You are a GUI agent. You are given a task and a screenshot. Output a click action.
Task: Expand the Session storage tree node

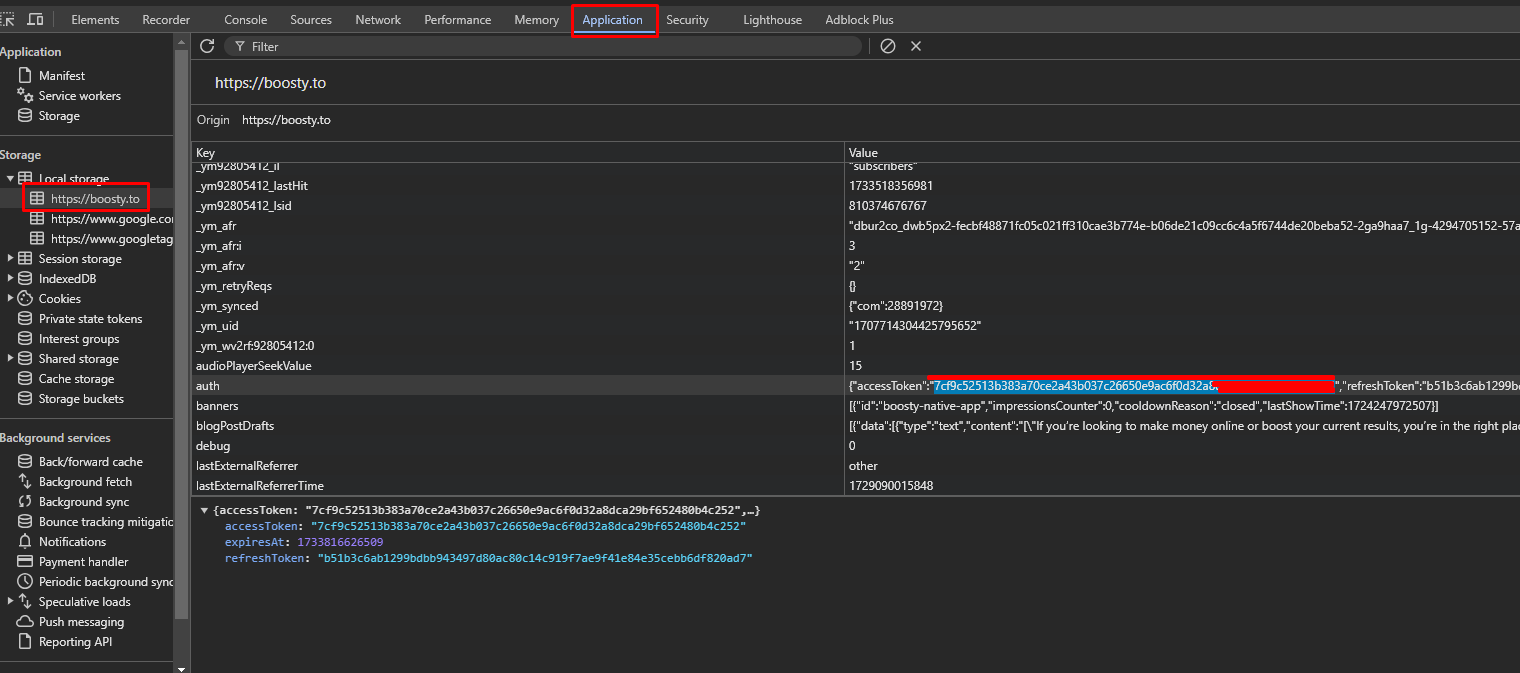[x=11, y=259]
